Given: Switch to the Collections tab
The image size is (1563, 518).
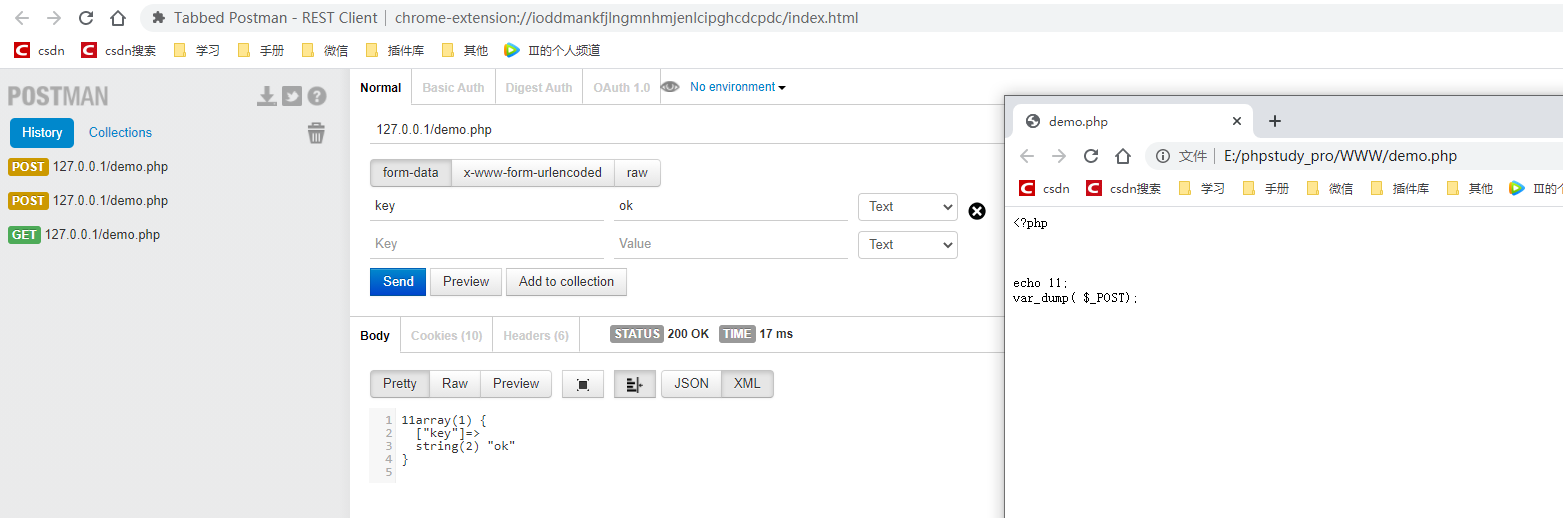Looking at the screenshot, I should [120, 132].
